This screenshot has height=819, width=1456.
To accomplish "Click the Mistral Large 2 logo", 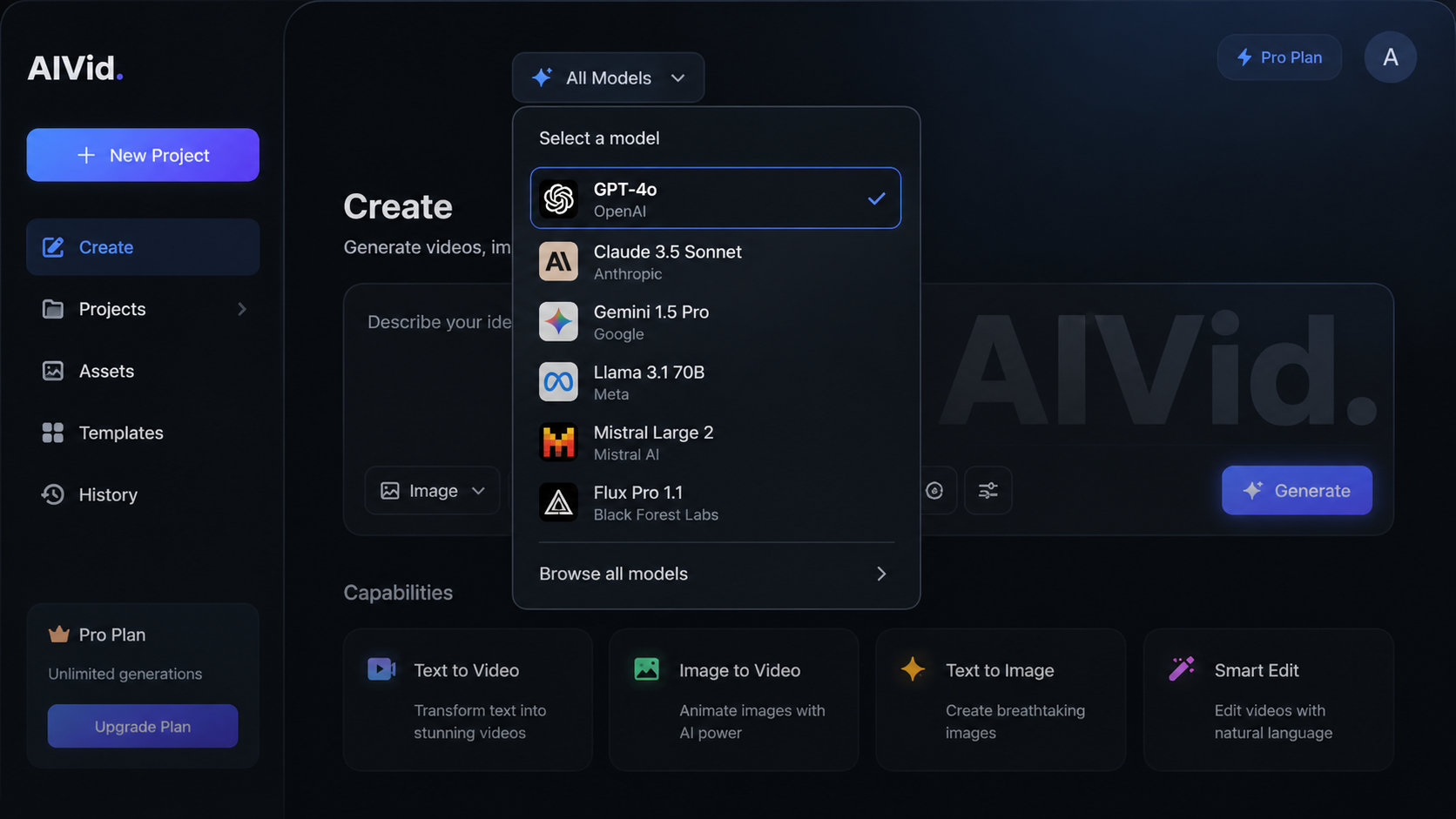I will [x=558, y=442].
